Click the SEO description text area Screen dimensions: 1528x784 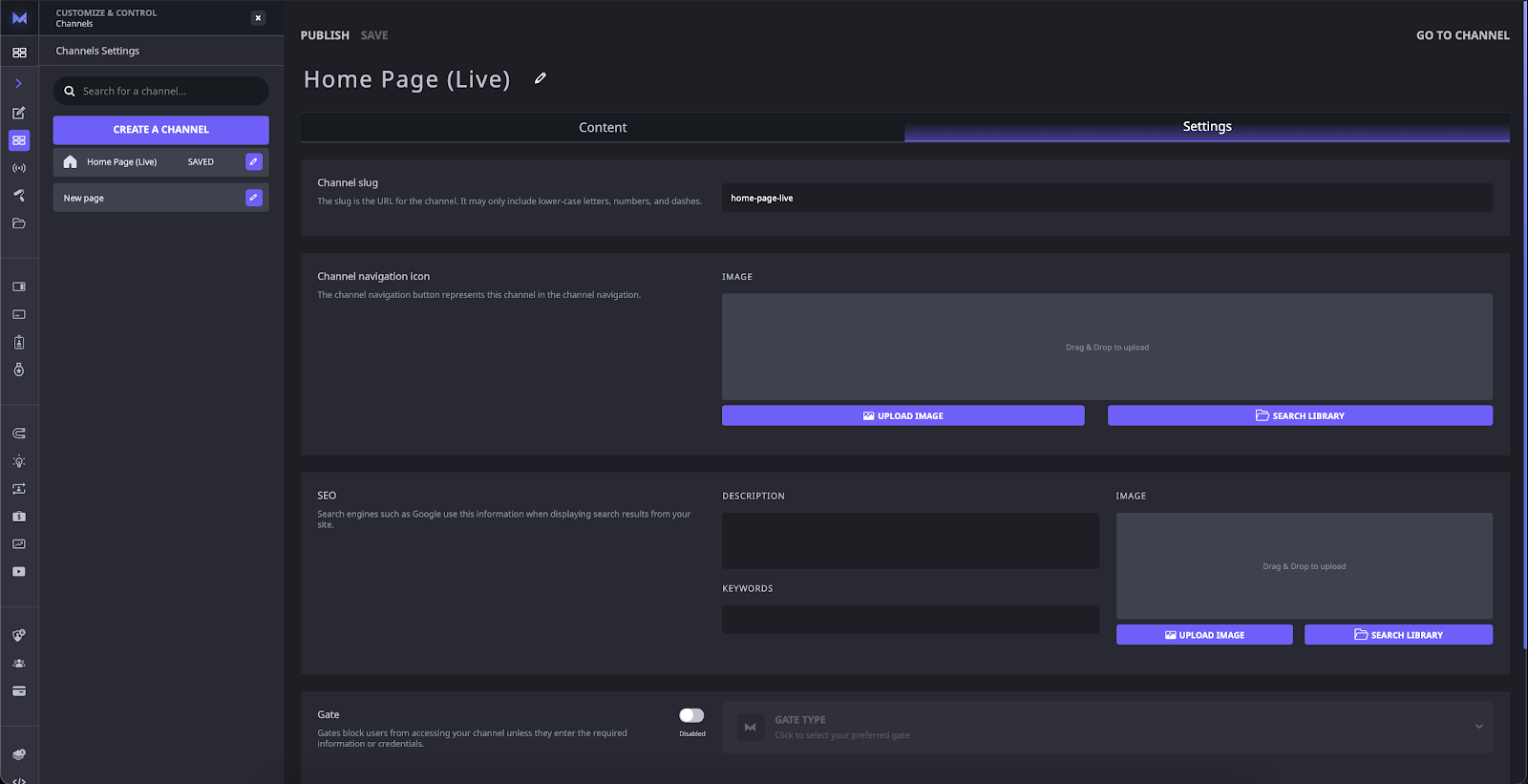coord(910,541)
